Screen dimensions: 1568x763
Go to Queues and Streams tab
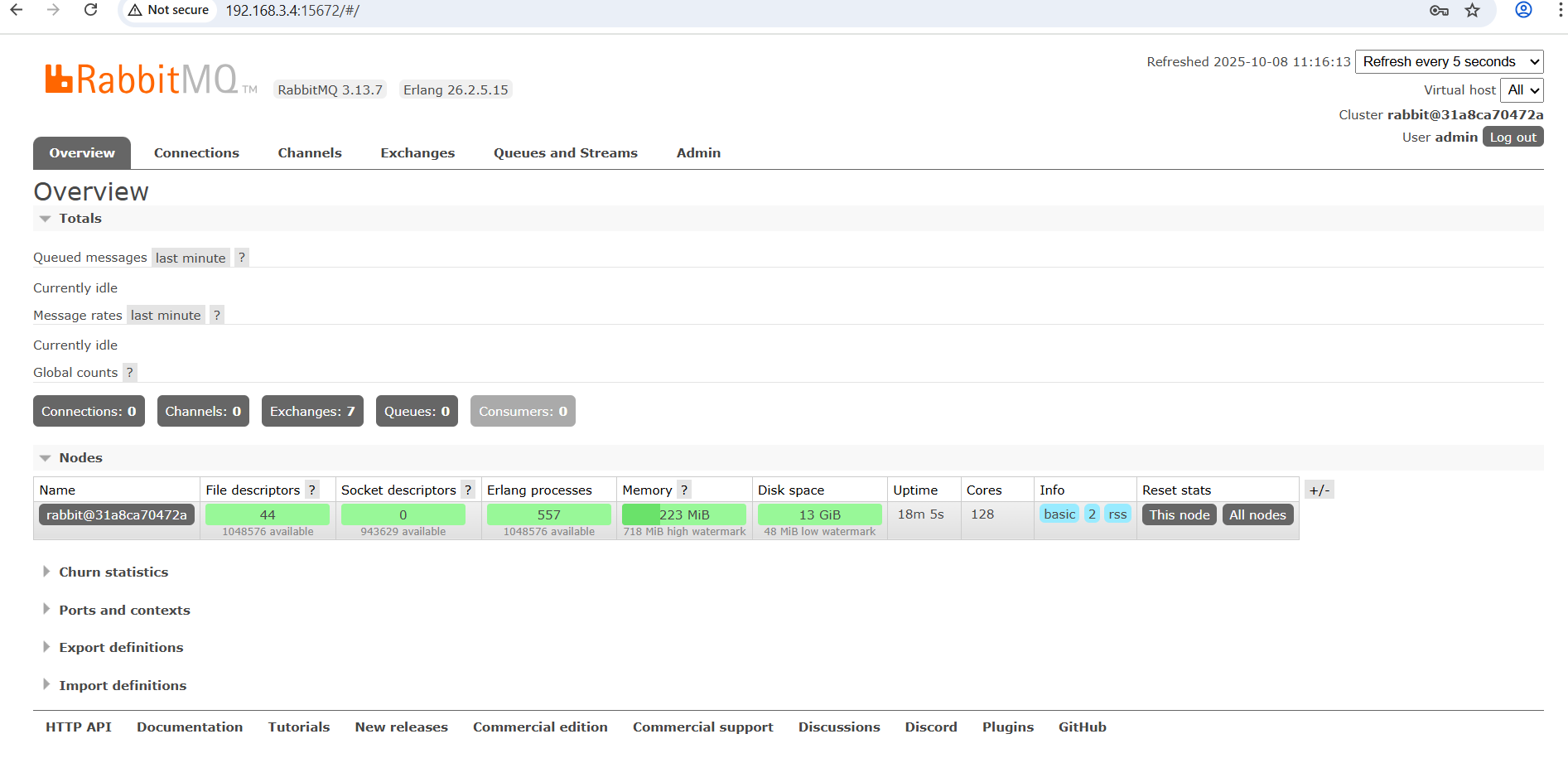click(566, 152)
